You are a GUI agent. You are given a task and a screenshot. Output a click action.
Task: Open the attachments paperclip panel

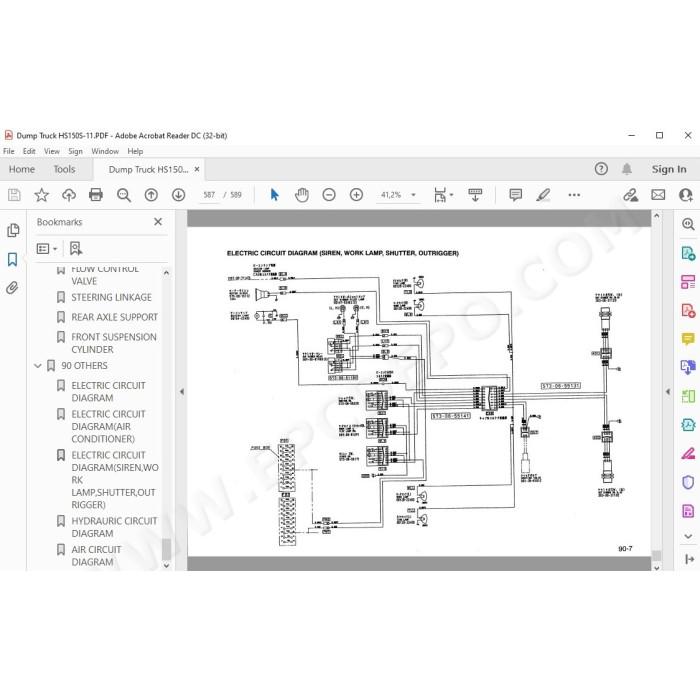tap(12, 288)
